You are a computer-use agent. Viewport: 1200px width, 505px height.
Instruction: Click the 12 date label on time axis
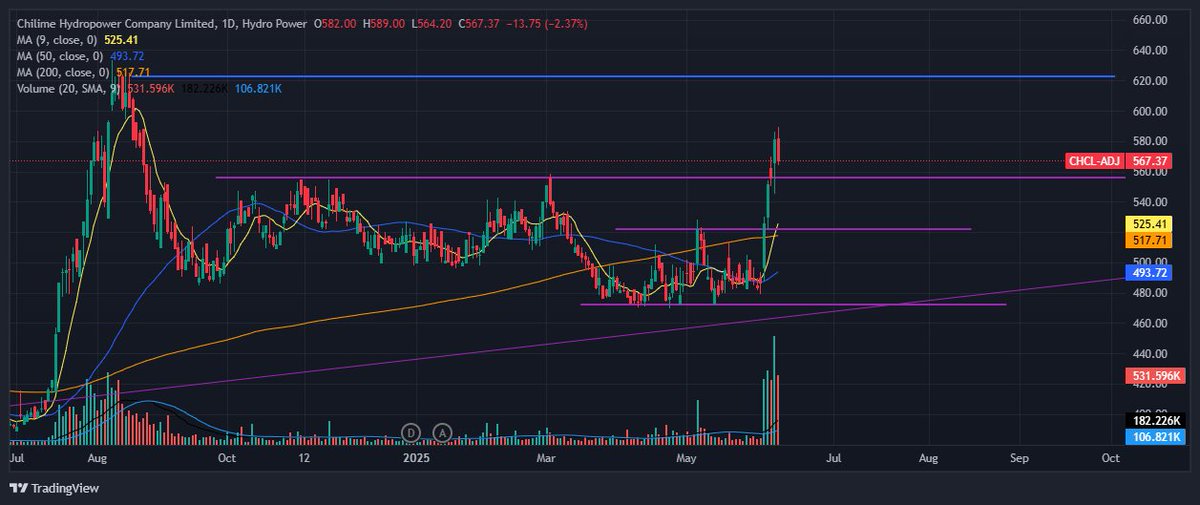[305, 457]
